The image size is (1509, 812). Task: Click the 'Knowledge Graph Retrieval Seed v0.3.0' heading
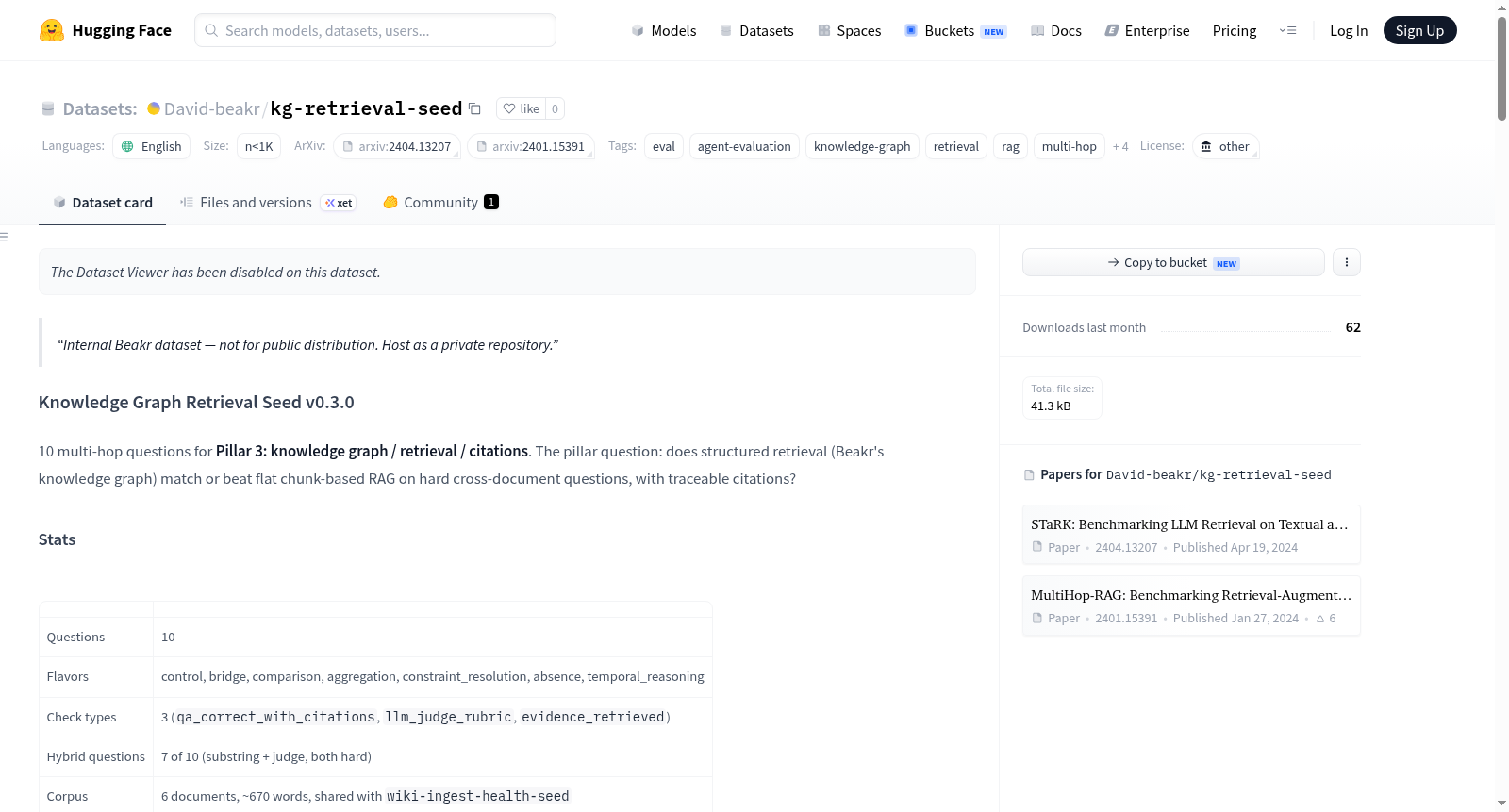point(196,402)
